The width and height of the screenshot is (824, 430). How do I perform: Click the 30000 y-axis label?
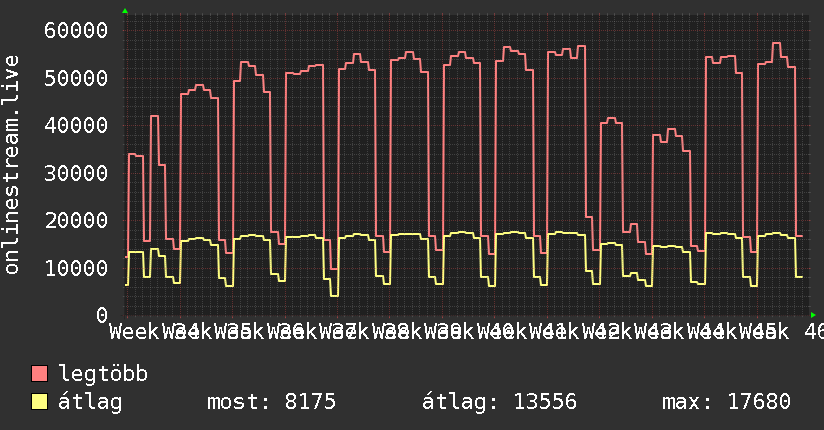click(x=76, y=173)
